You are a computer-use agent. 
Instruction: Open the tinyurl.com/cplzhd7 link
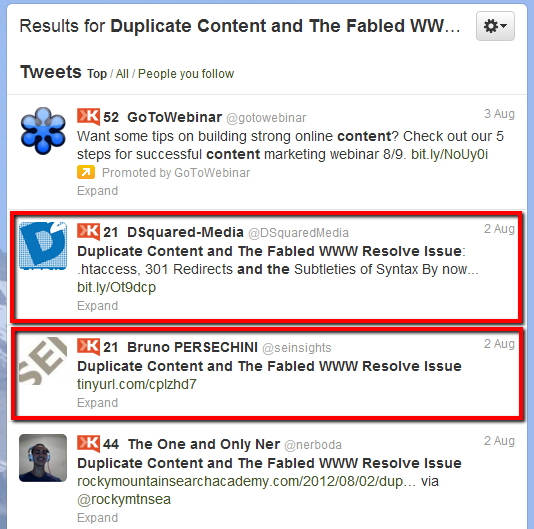click(x=137, y=384)
